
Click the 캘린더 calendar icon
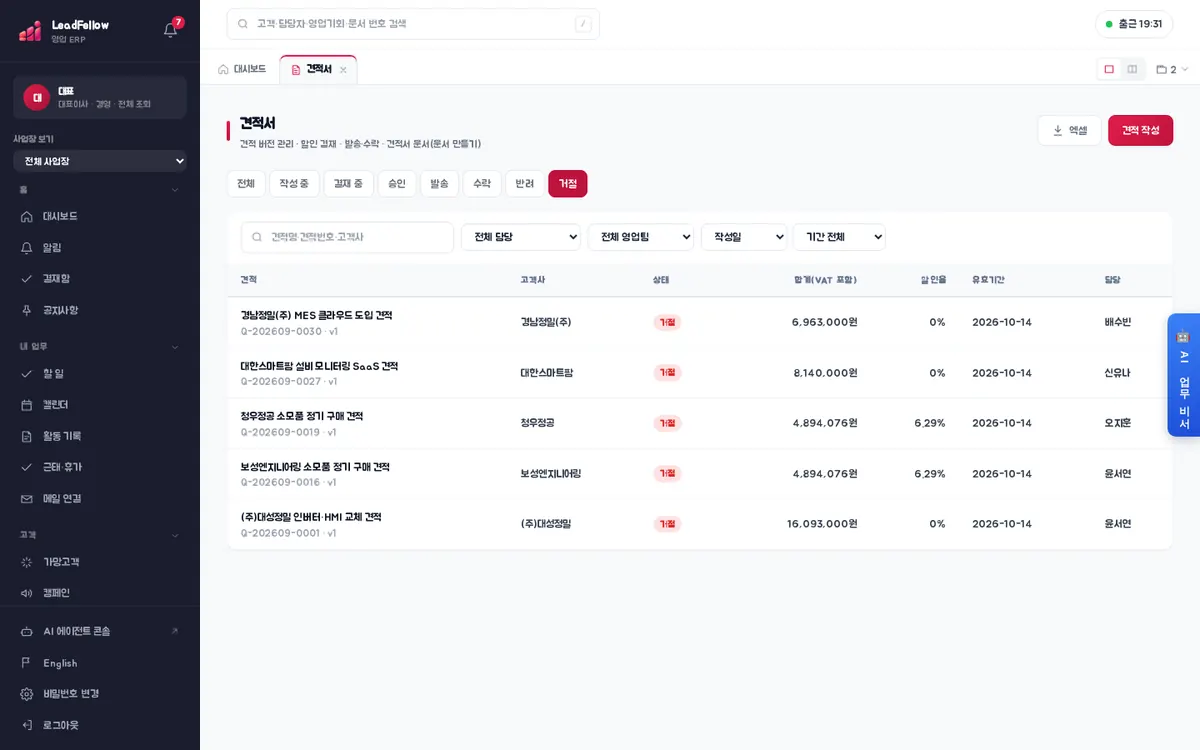tap(27, 405)
